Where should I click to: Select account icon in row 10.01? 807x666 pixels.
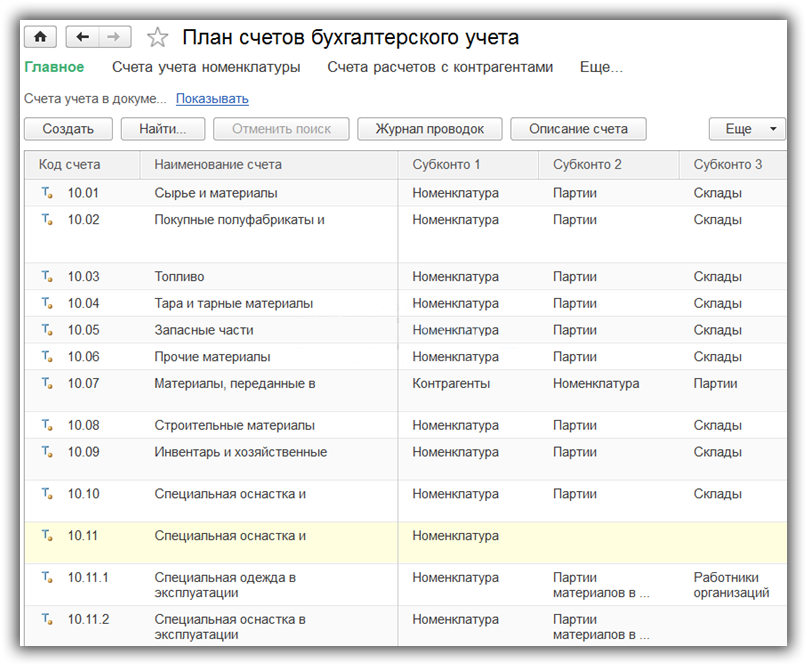pyautogui.click(x=47, y=193)
